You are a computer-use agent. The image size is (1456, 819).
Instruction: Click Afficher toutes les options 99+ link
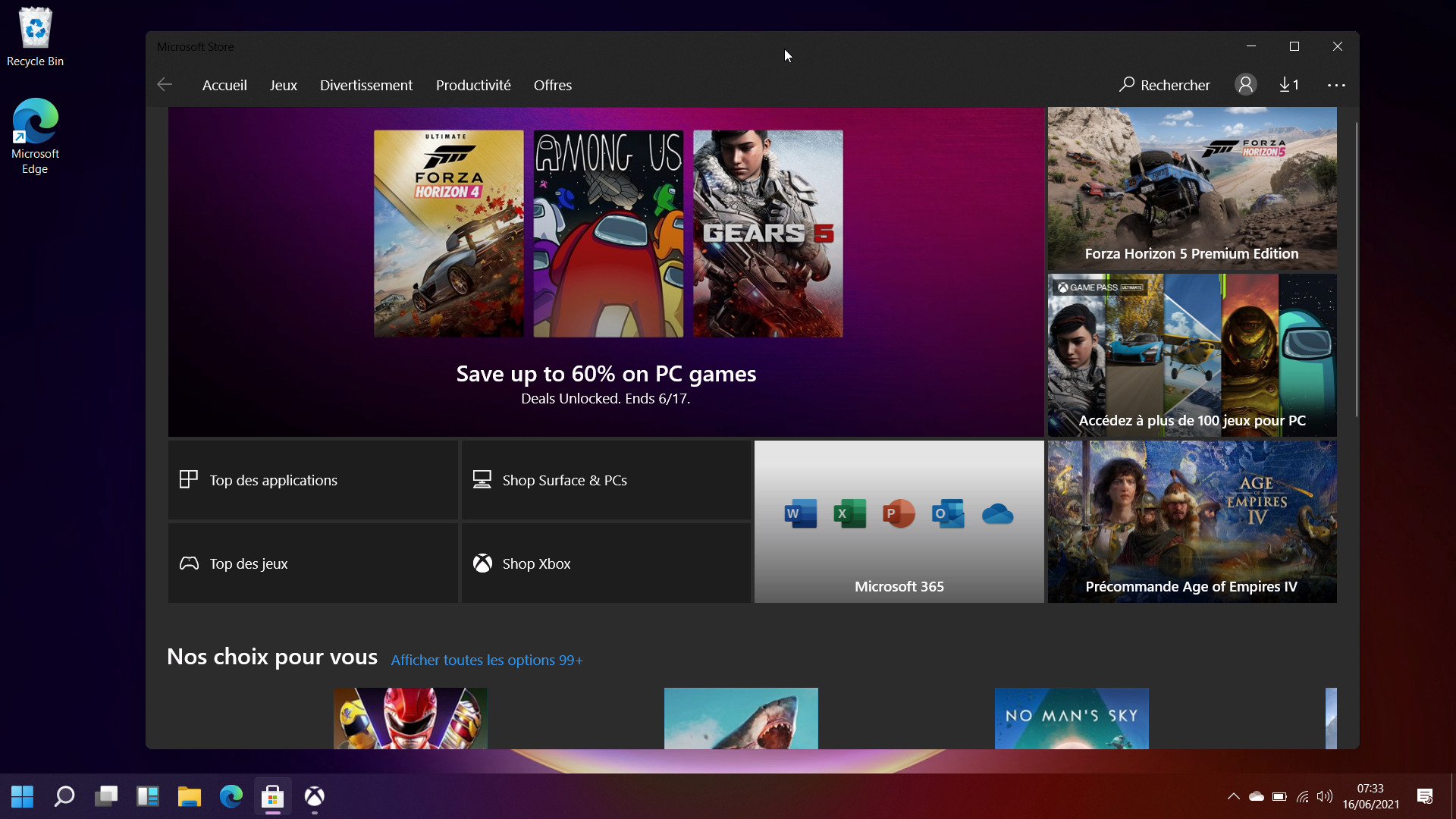(x=485, y=659)
